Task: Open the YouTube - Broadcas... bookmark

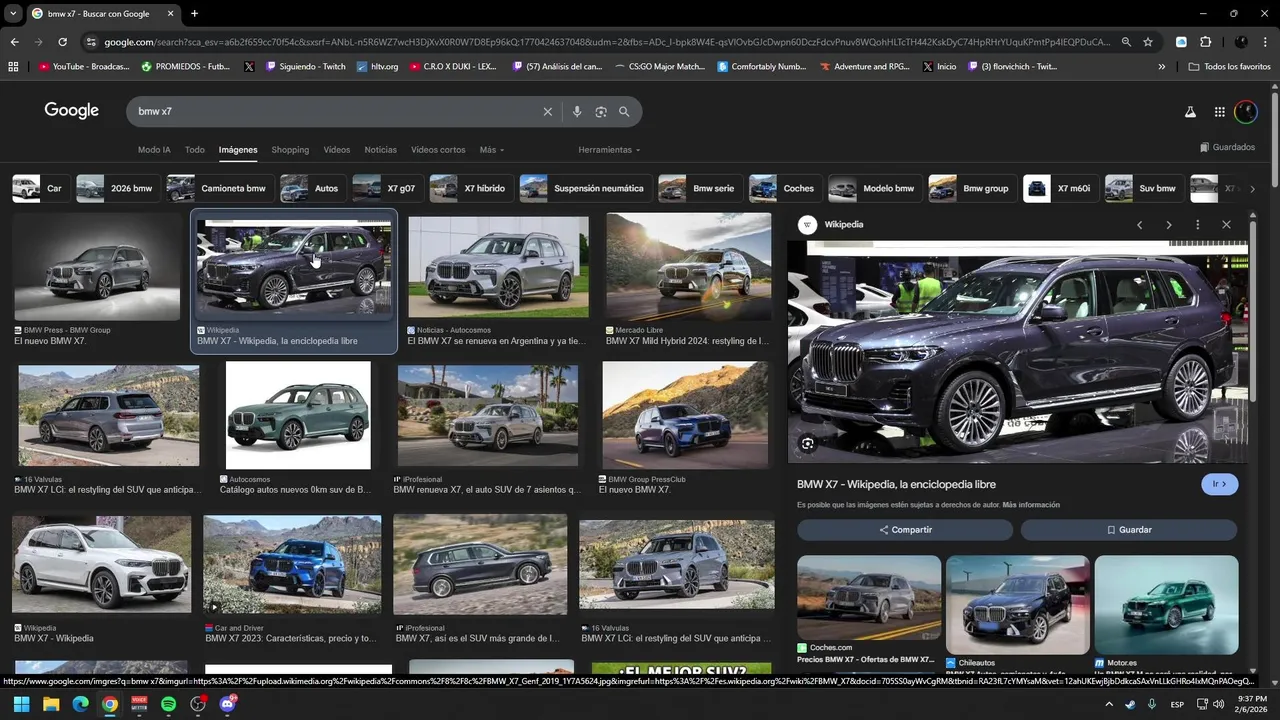Action: (84, 67)
